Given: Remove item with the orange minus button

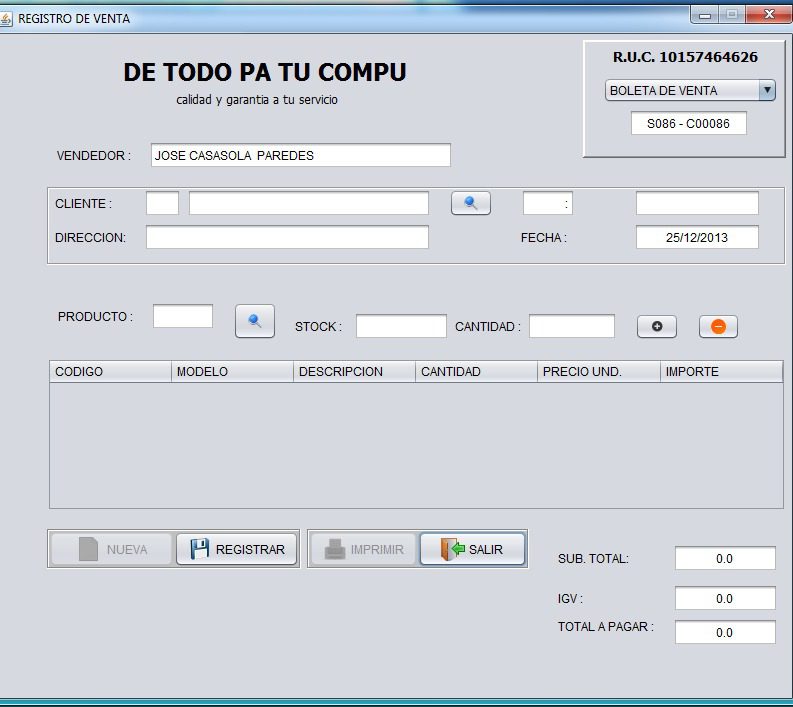Looking at the screenshot, I should tap(718, 326).
